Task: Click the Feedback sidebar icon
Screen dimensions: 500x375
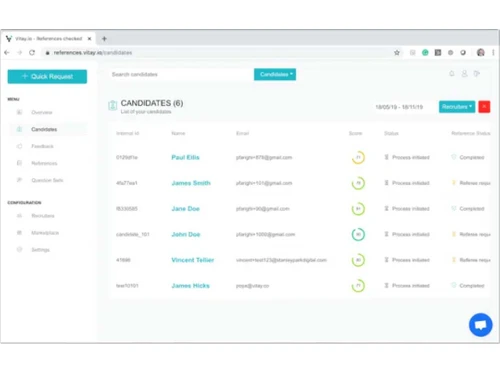Action: pyautogui.click(x=19, y=146)
